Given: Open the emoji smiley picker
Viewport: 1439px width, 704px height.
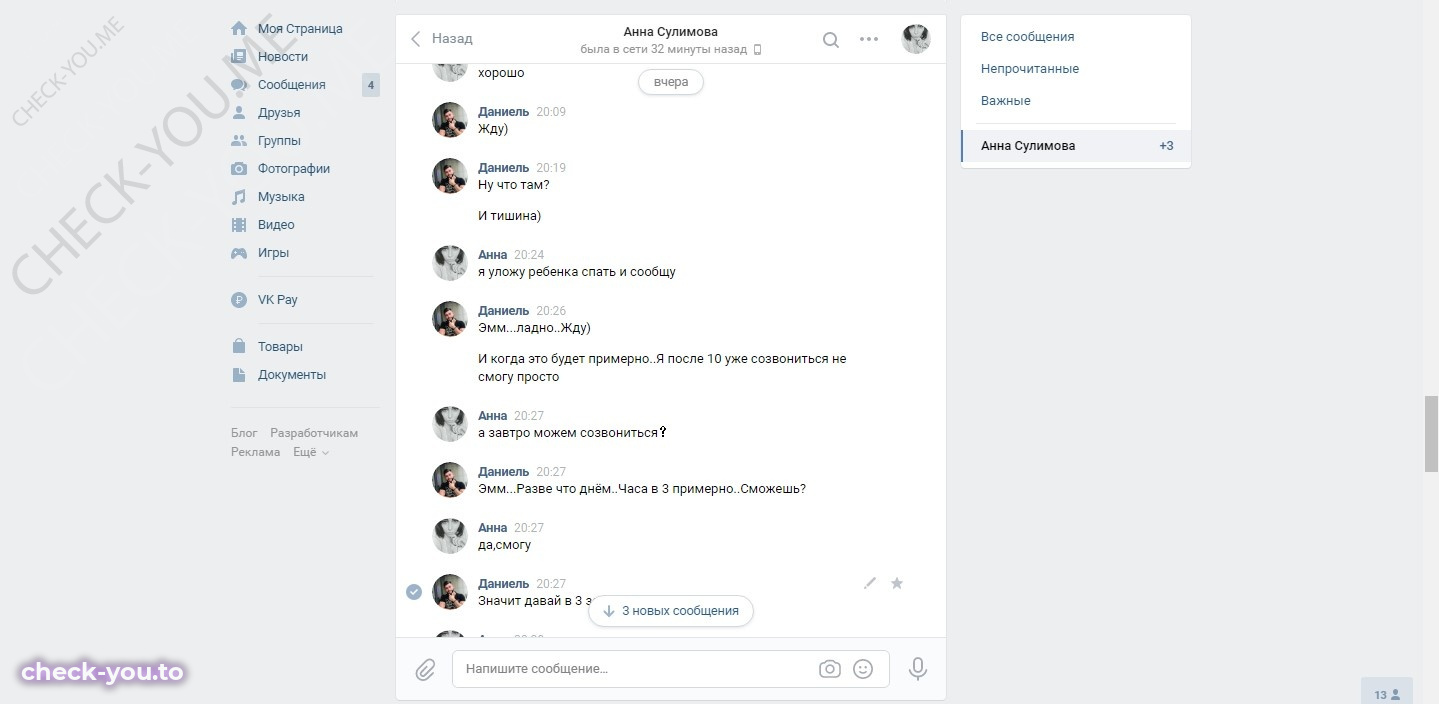Looking at the screenshot, I should coord(863,669).
